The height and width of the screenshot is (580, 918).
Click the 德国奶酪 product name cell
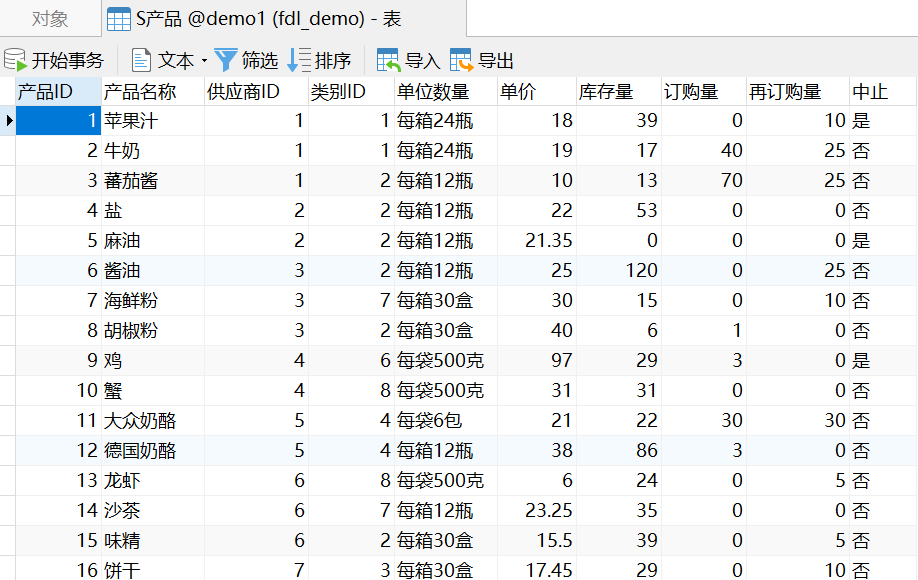tap(140, 451)
